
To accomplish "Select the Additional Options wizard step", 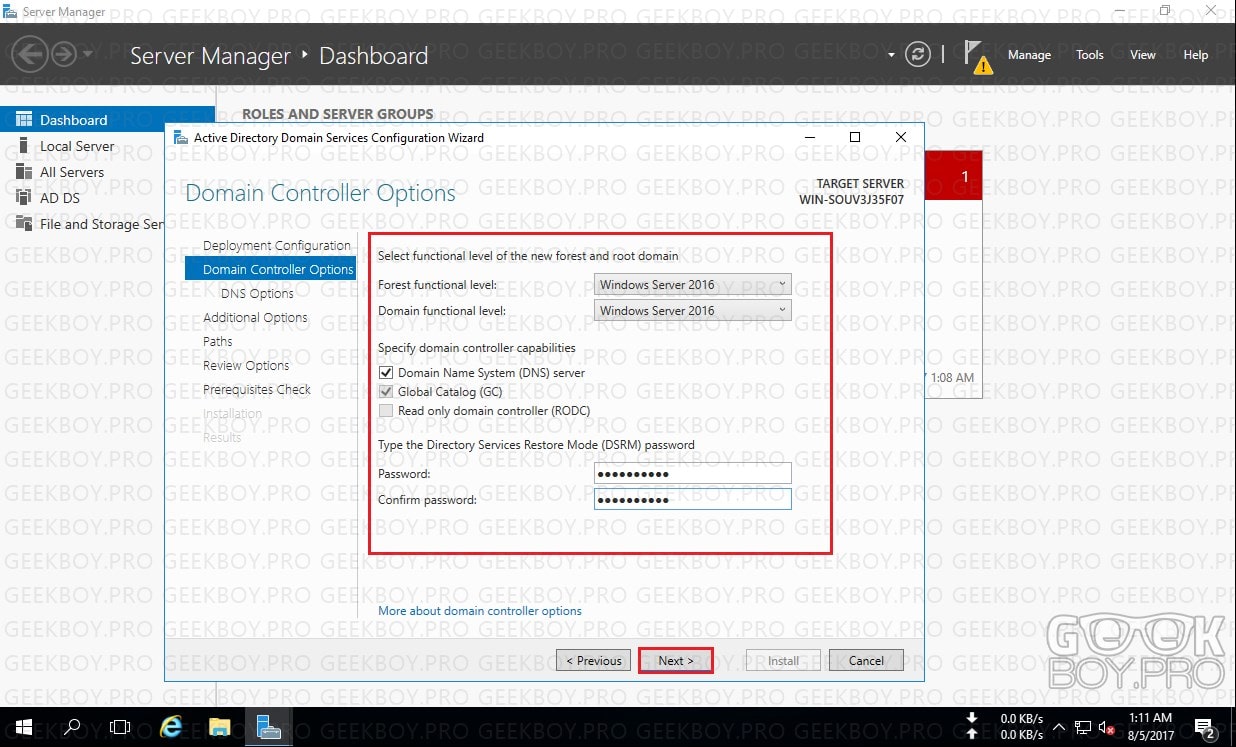I will point(255,317).
